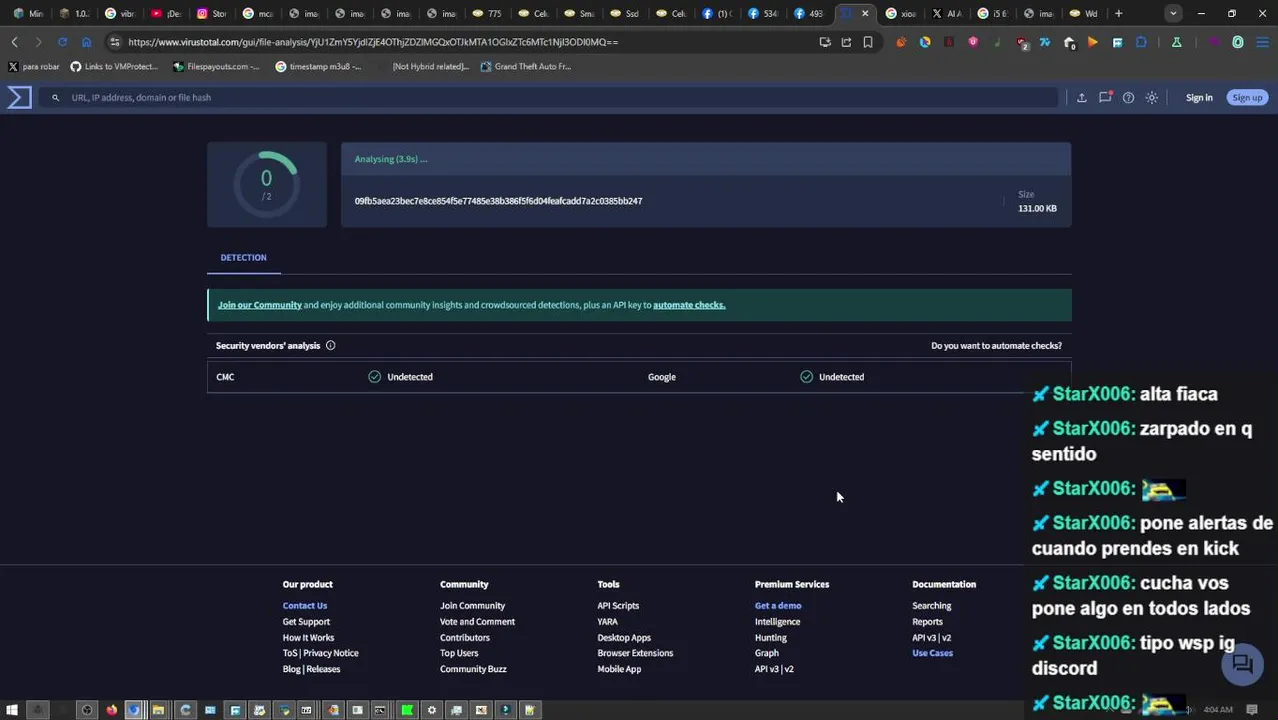Viewport: 1278px width, 720px height.
Task: Click the virustotal.com address bar URL
Action: click(373, 42)
